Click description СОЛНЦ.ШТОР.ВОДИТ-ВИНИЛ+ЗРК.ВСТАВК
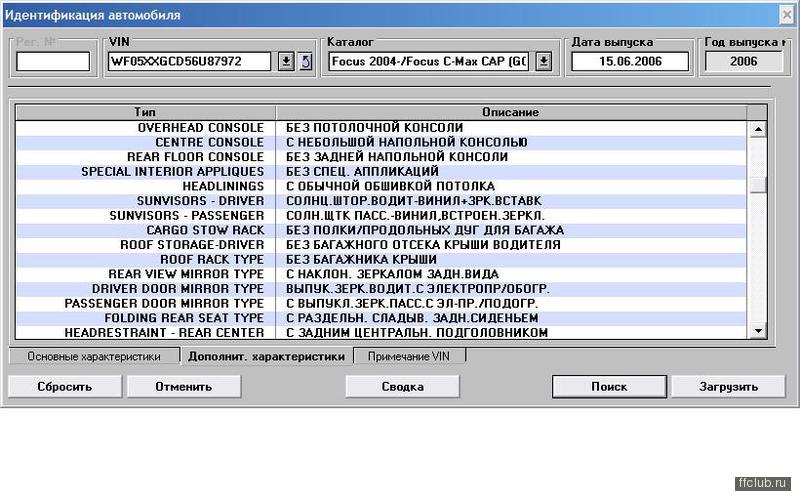Screen dimensions: 800x500 pos(414,201)
